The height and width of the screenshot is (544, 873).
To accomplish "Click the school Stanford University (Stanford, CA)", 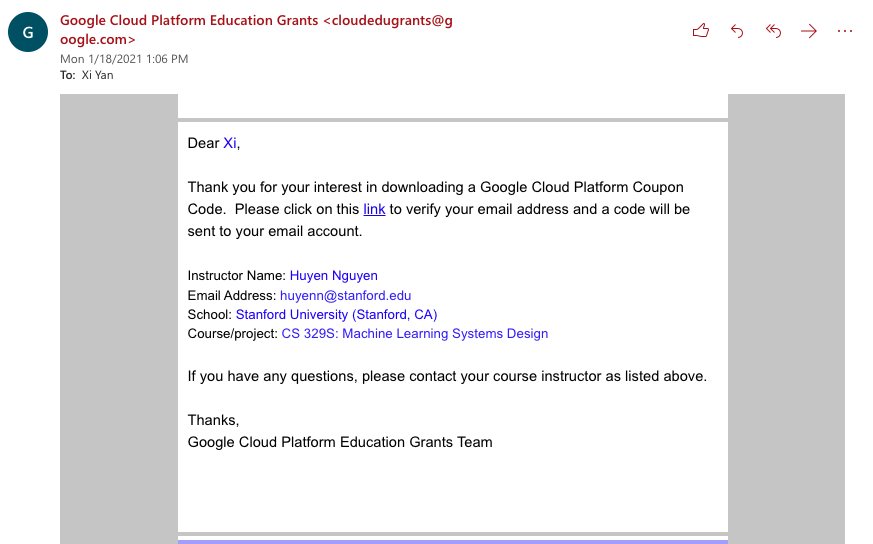I will [x=336, y=315].
